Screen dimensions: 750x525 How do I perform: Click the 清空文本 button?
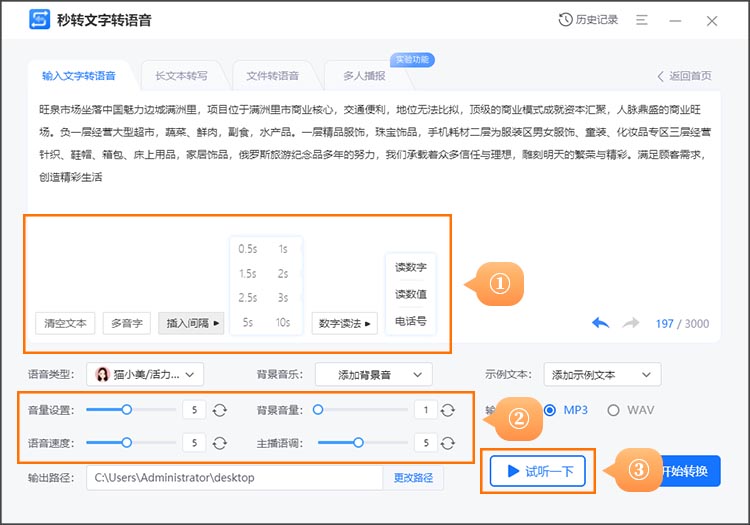[x=66, y=323]
